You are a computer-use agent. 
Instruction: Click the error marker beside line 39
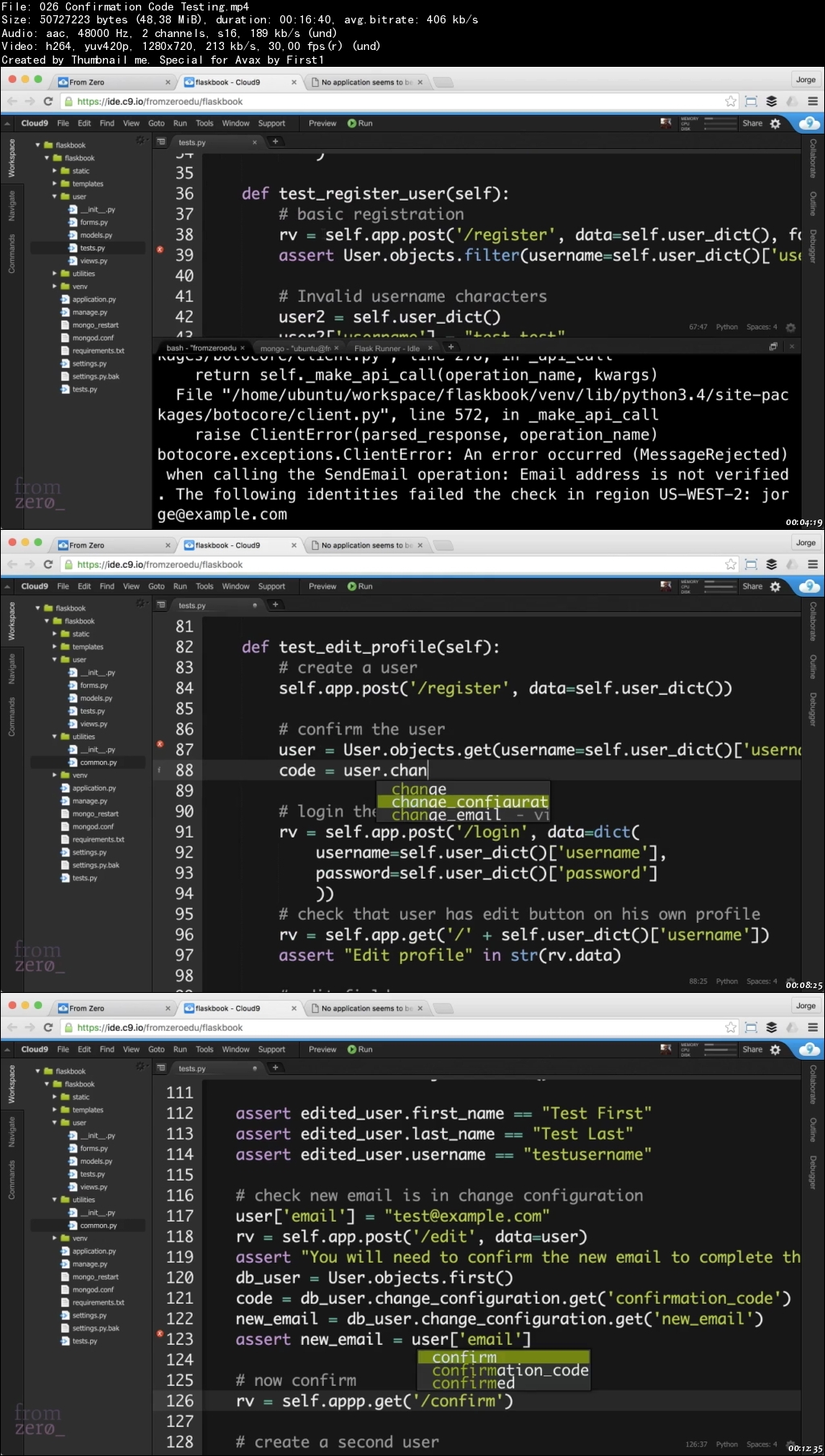pos(160,250)
